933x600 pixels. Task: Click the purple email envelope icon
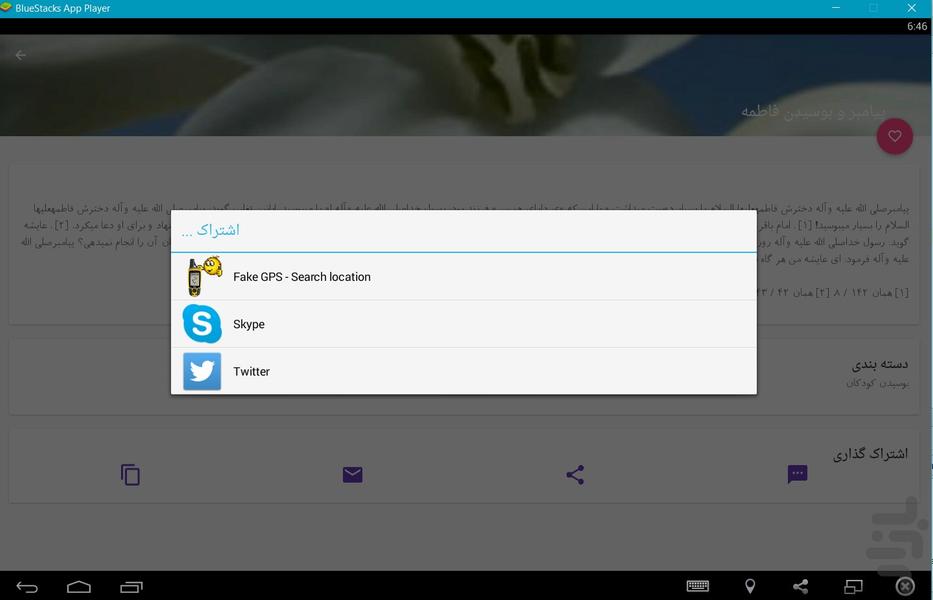pos(352,475)
